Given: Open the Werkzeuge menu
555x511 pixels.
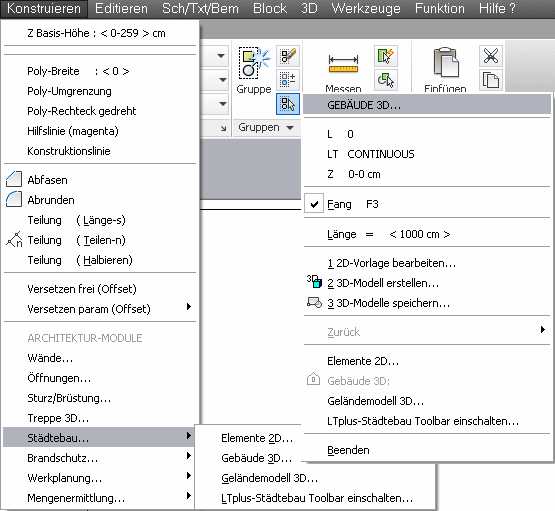Looking at the screenshot, I should coord(366,8).
